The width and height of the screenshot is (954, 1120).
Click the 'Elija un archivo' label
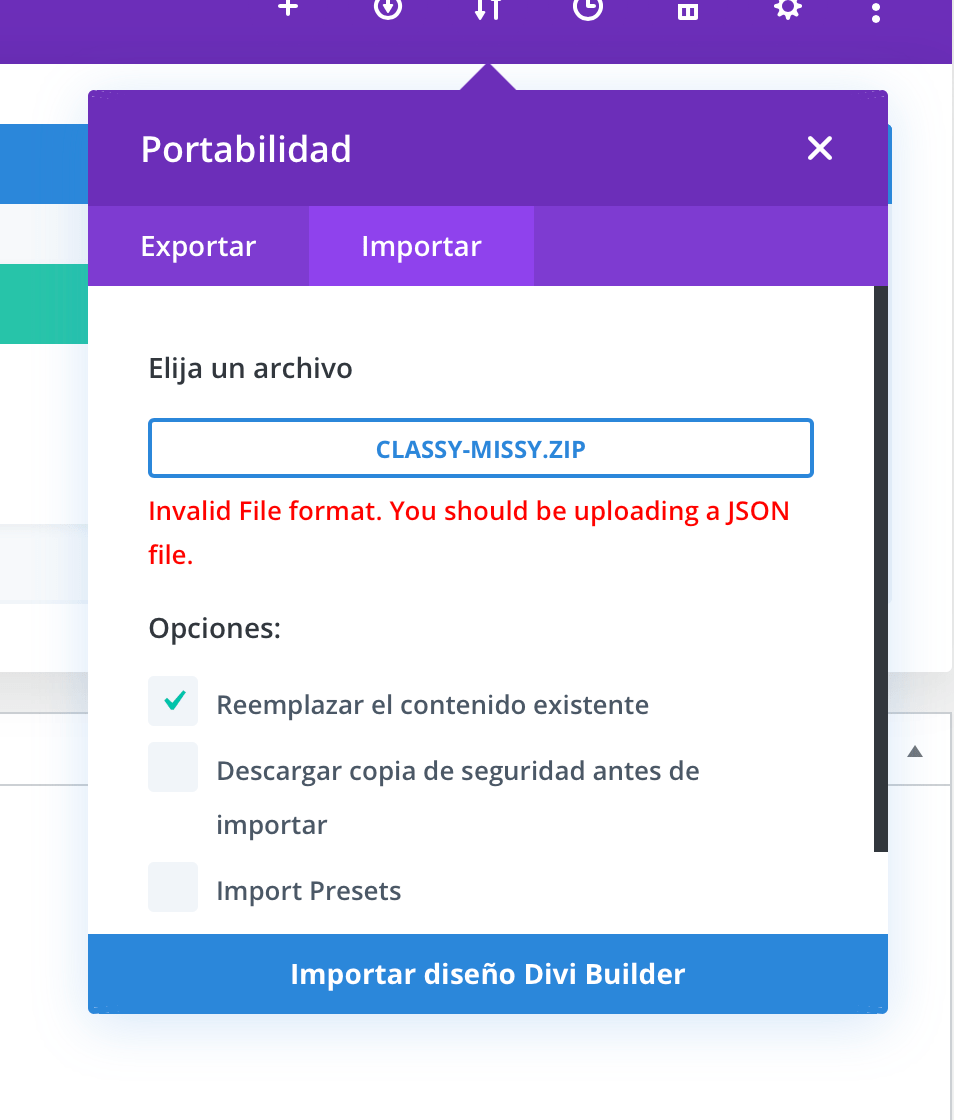250,369
